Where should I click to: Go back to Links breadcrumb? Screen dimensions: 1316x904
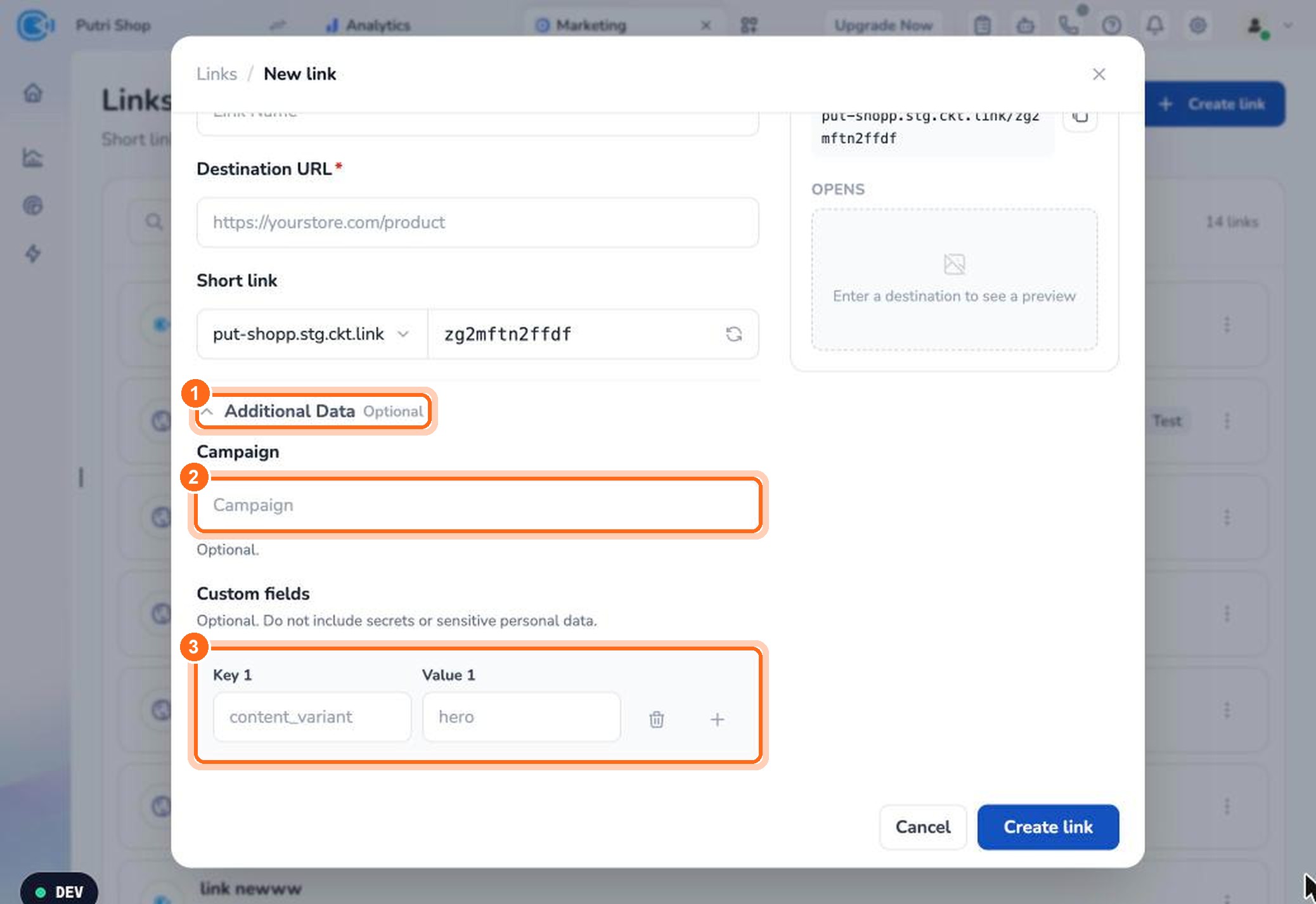[x=216, y=74]
